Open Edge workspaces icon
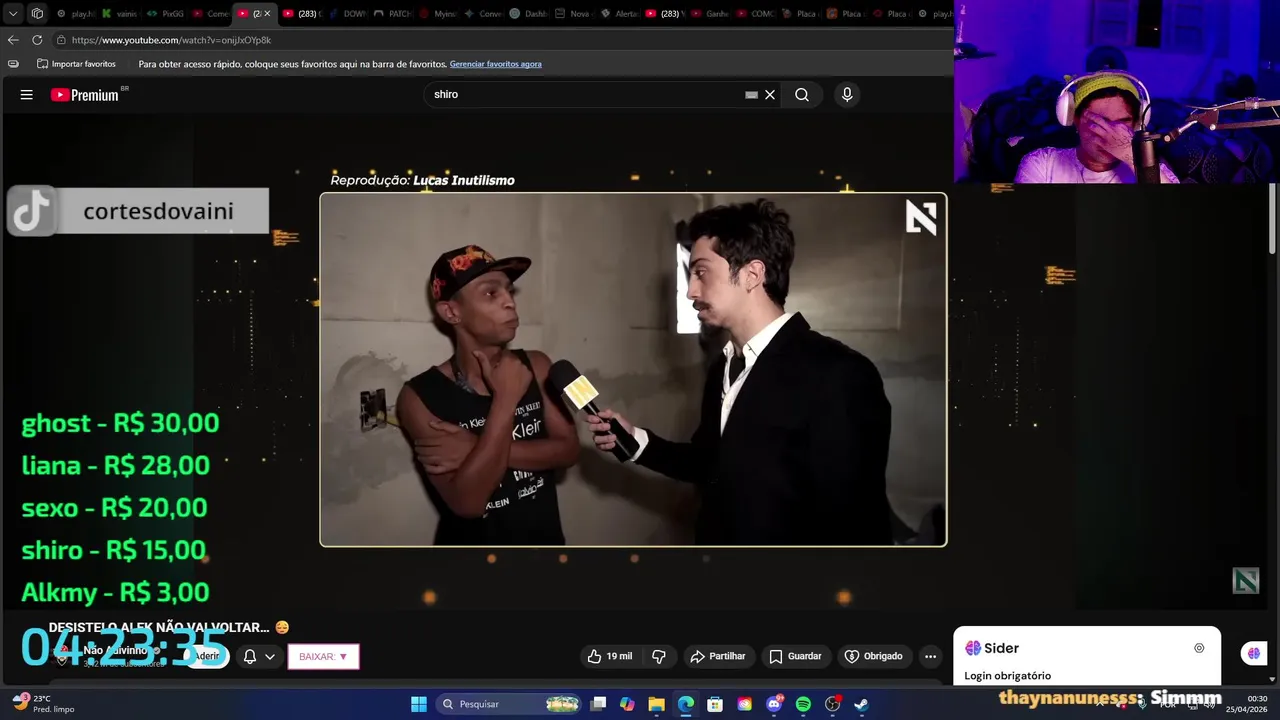Screen dimensions: 1280x720 pyautogui.click(x=37, y=14)
